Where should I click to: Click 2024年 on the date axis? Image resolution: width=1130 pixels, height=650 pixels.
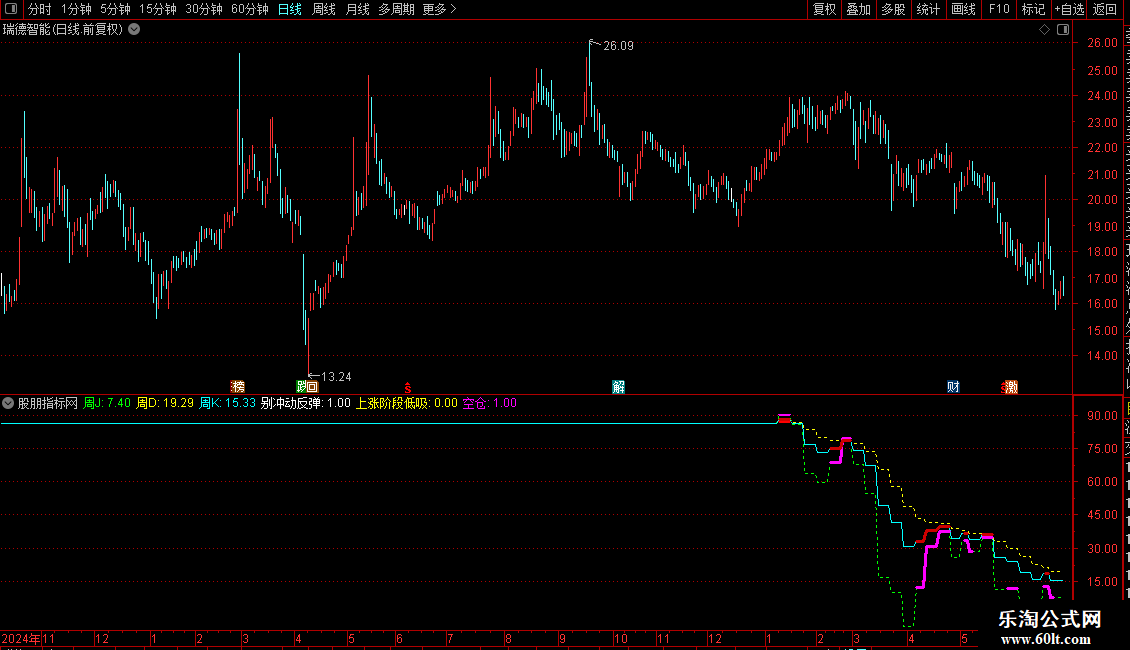21,638
